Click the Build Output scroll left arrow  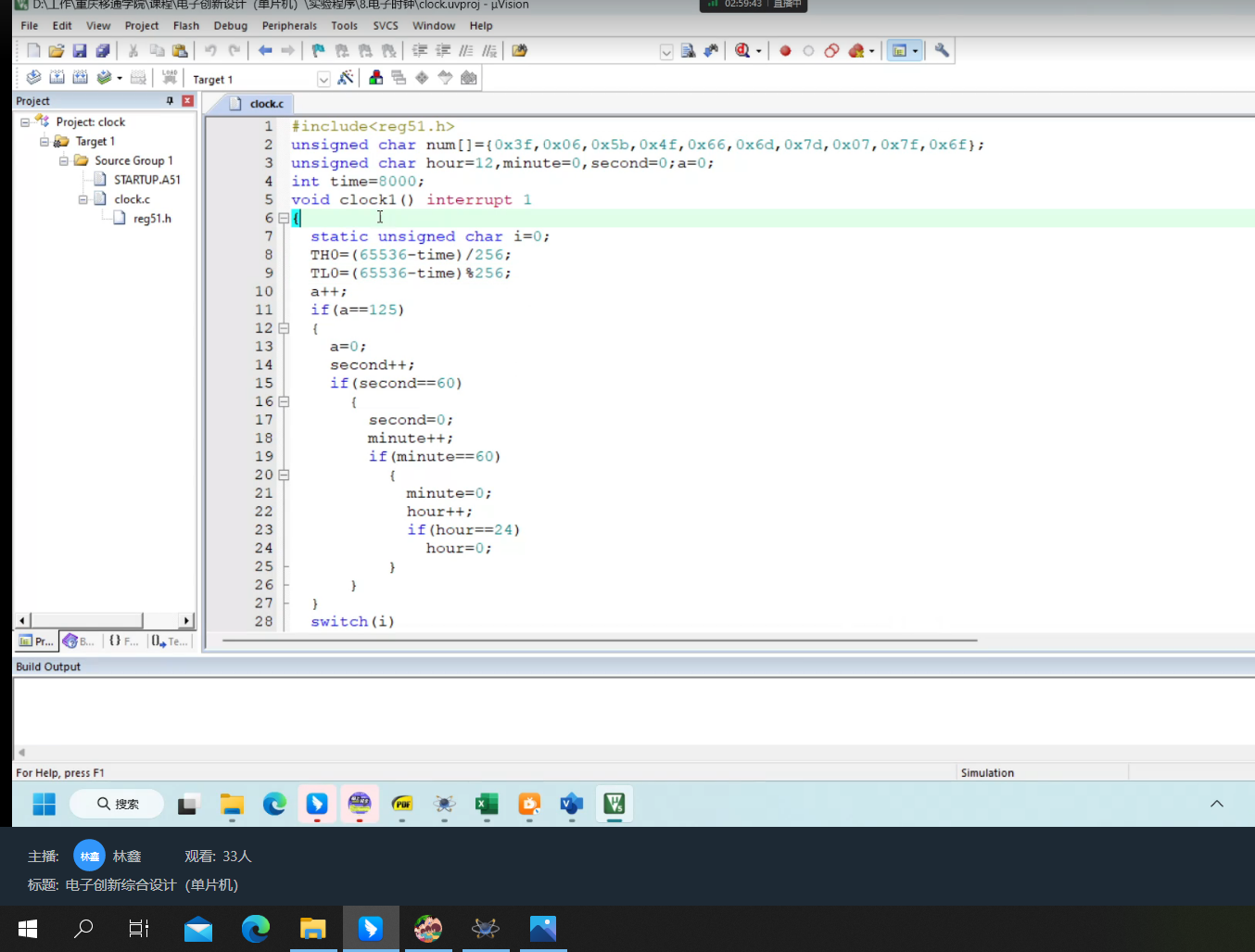click(x=21, y=753)
